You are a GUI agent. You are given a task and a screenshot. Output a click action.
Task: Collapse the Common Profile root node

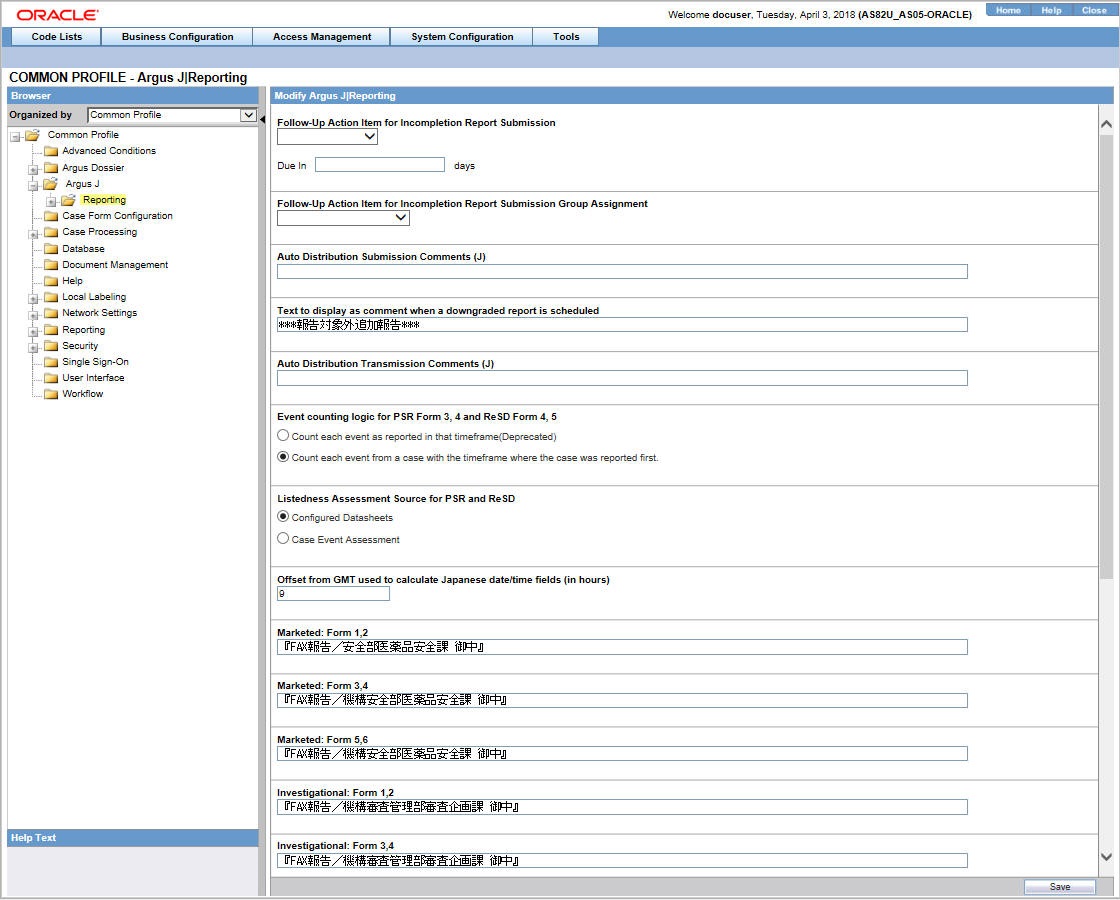pos(15,136)
